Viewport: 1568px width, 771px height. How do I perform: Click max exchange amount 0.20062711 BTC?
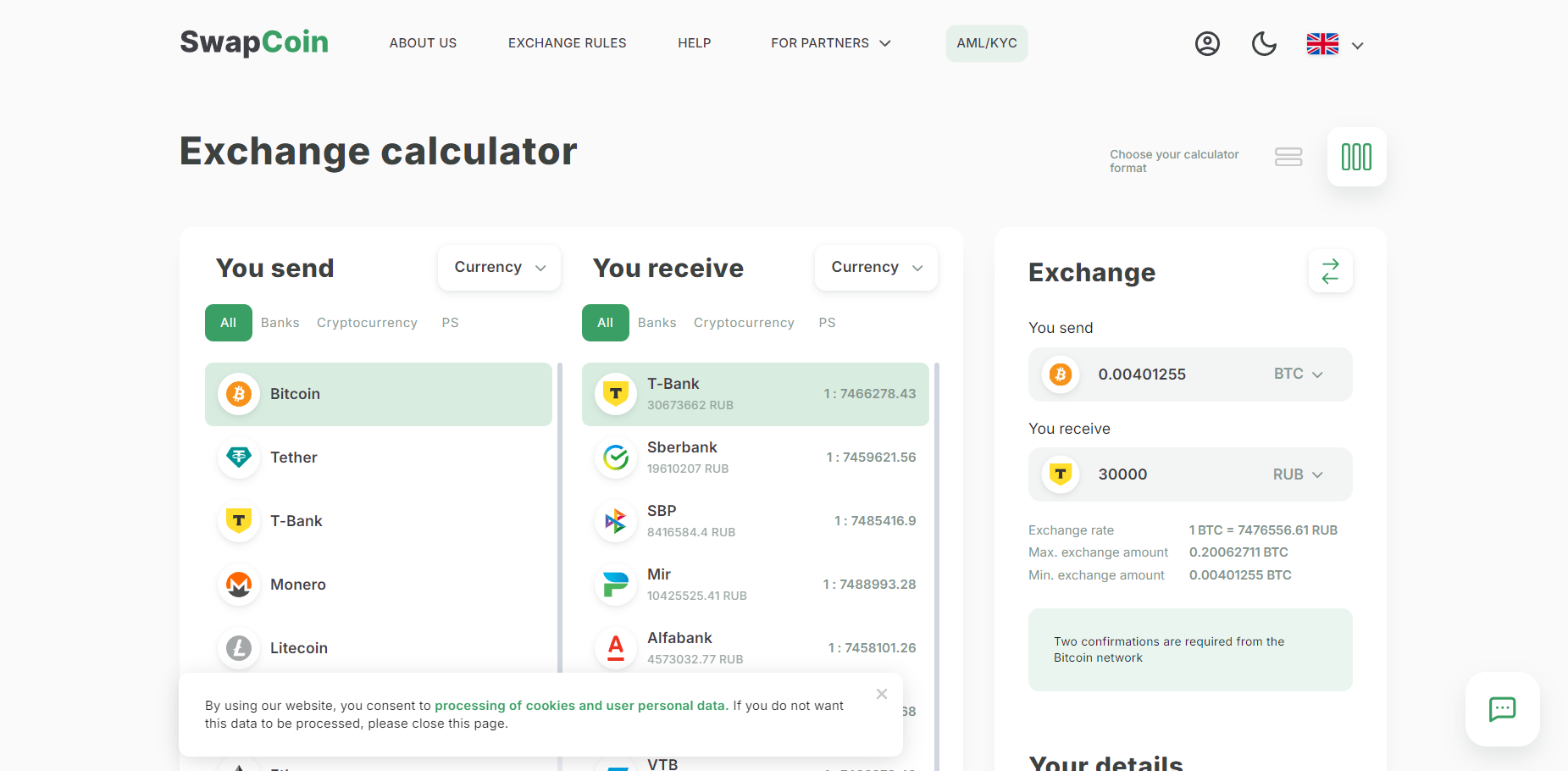pos(1238,552)
